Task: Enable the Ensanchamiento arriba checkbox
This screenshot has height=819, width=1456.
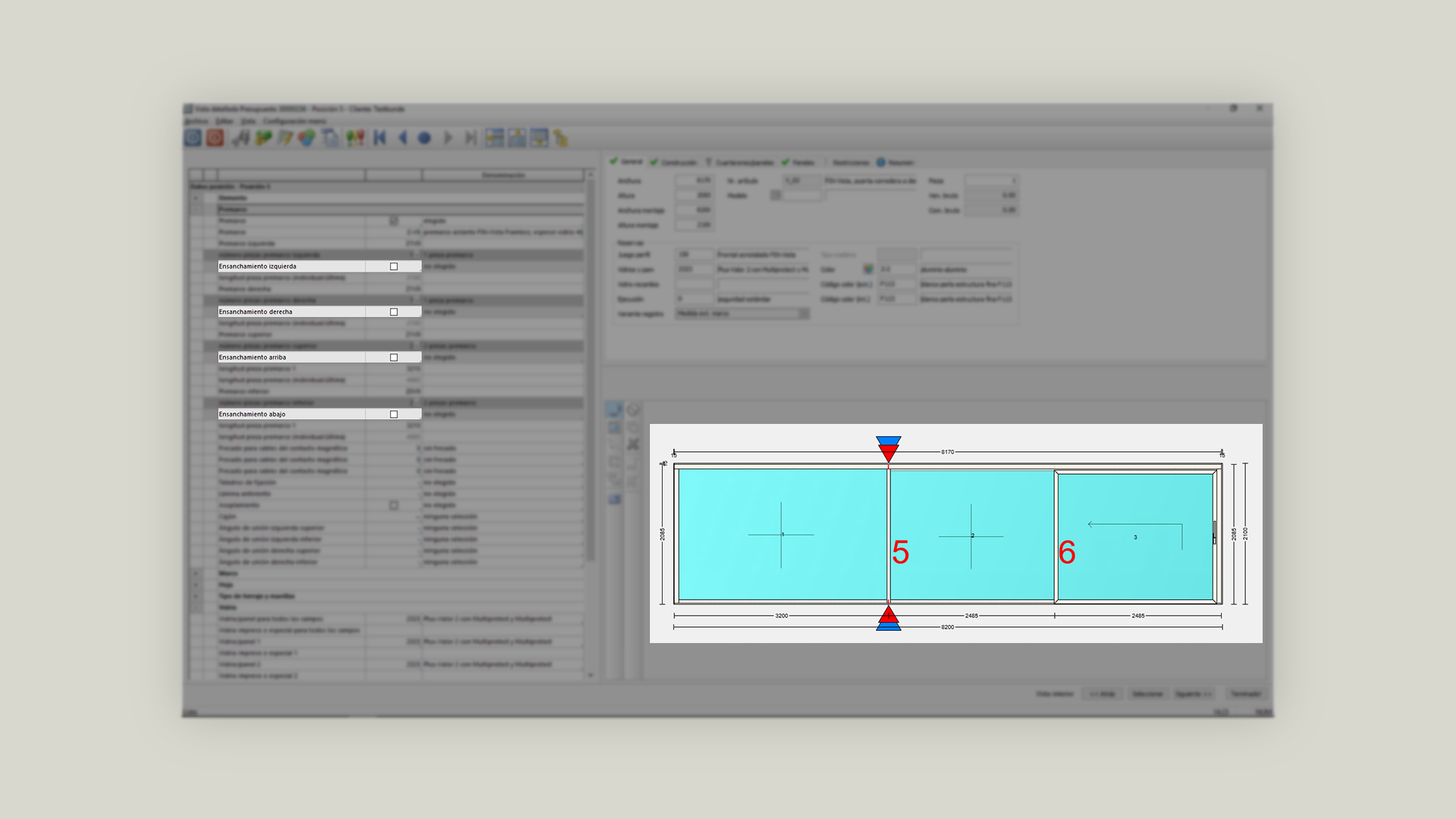Action: pos(394,358)
